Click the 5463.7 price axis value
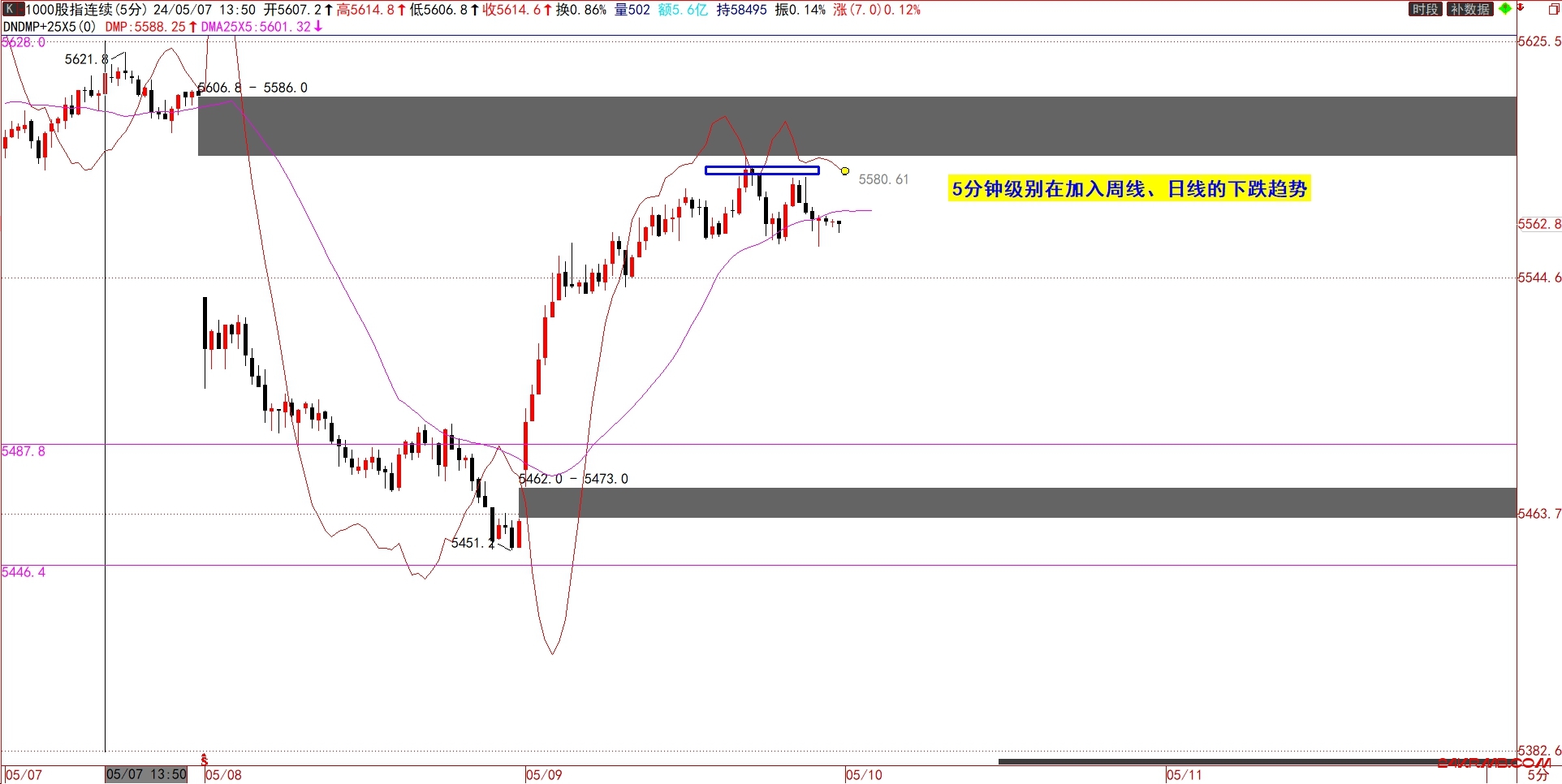This screenshot has width=1562, height=784. (1539, 514)
